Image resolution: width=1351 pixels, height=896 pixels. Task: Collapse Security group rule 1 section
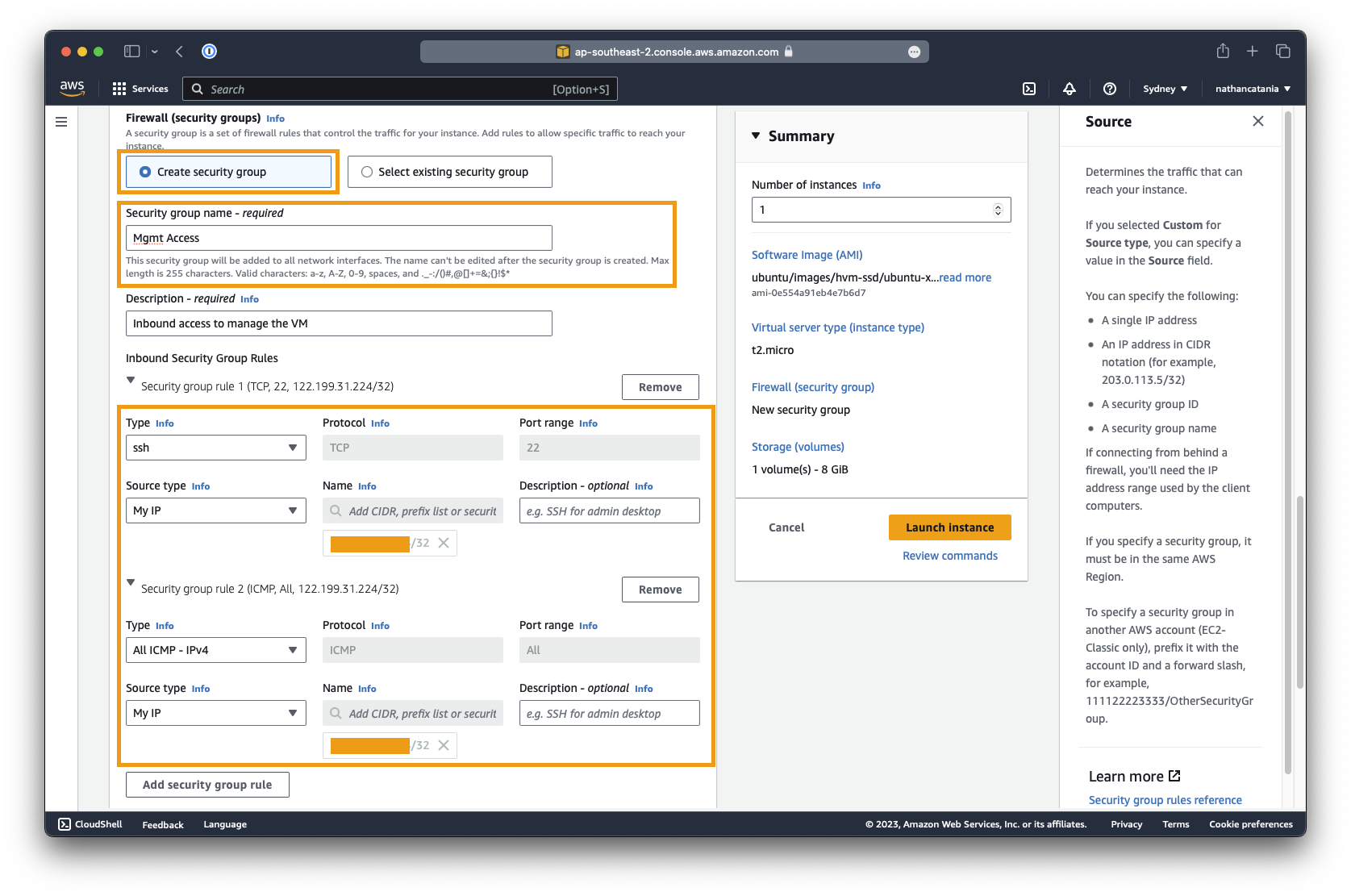131,380
